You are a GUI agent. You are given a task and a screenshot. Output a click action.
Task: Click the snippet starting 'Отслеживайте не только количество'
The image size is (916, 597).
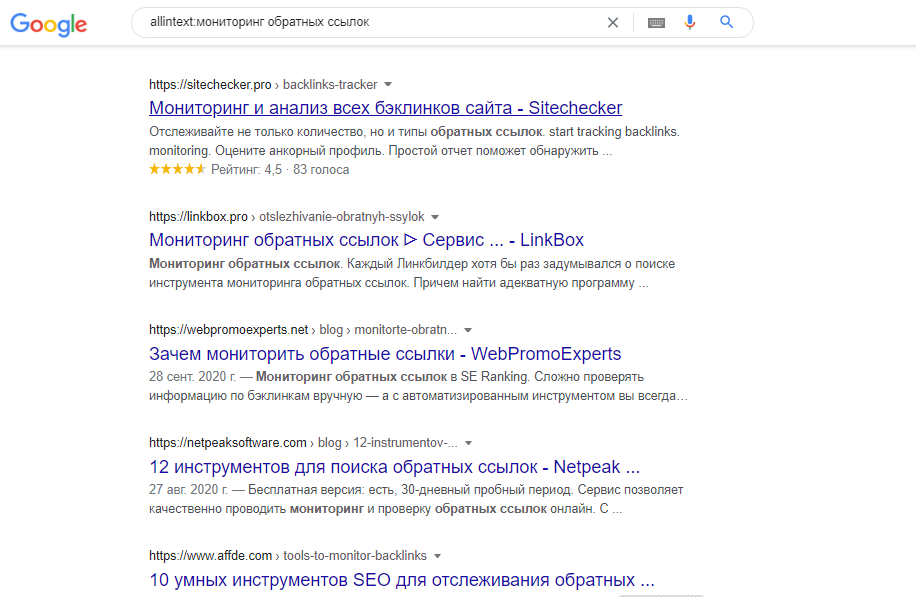tap(414, 141)
